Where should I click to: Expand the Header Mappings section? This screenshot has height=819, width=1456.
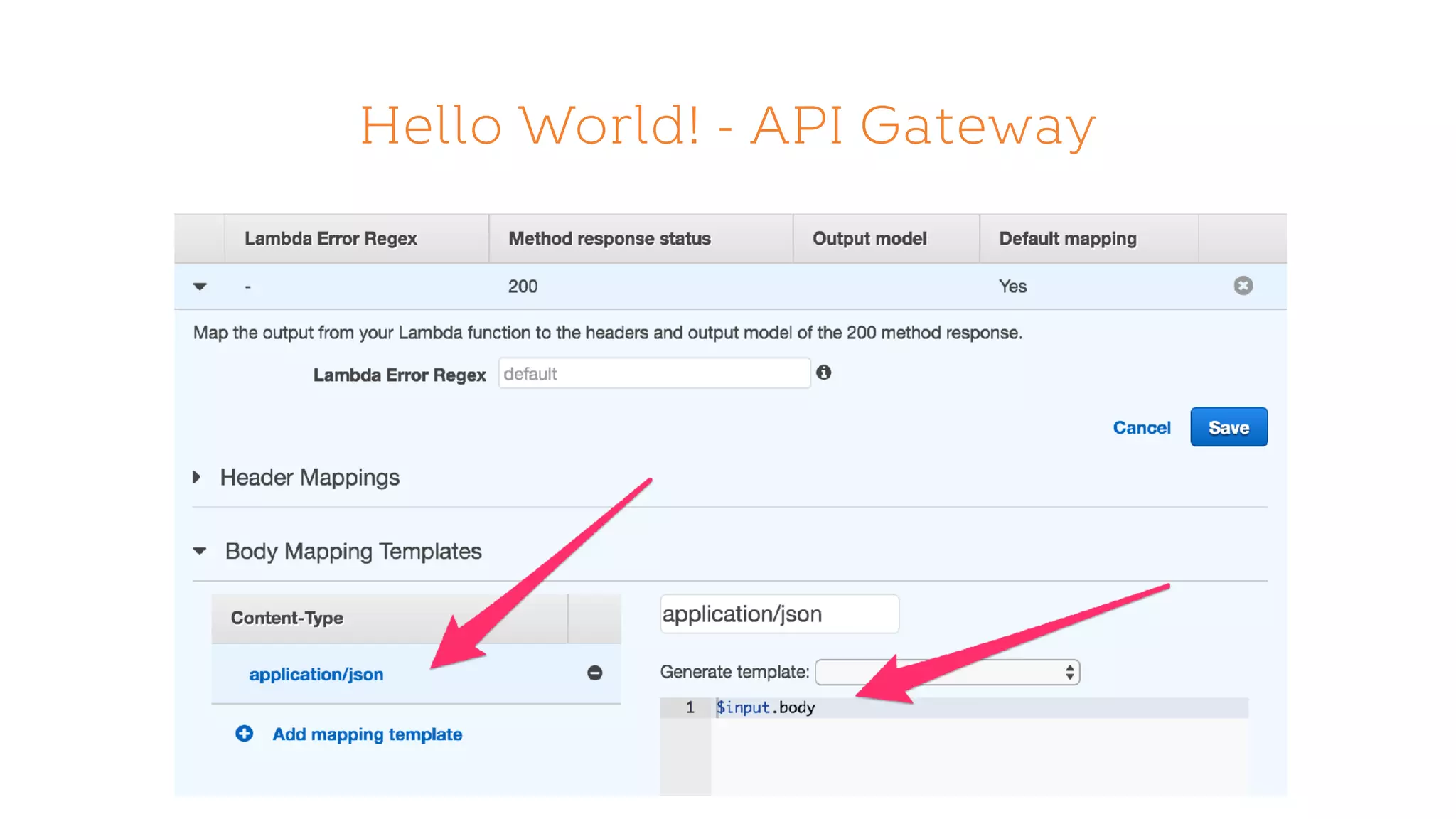[x=197, y=477]
